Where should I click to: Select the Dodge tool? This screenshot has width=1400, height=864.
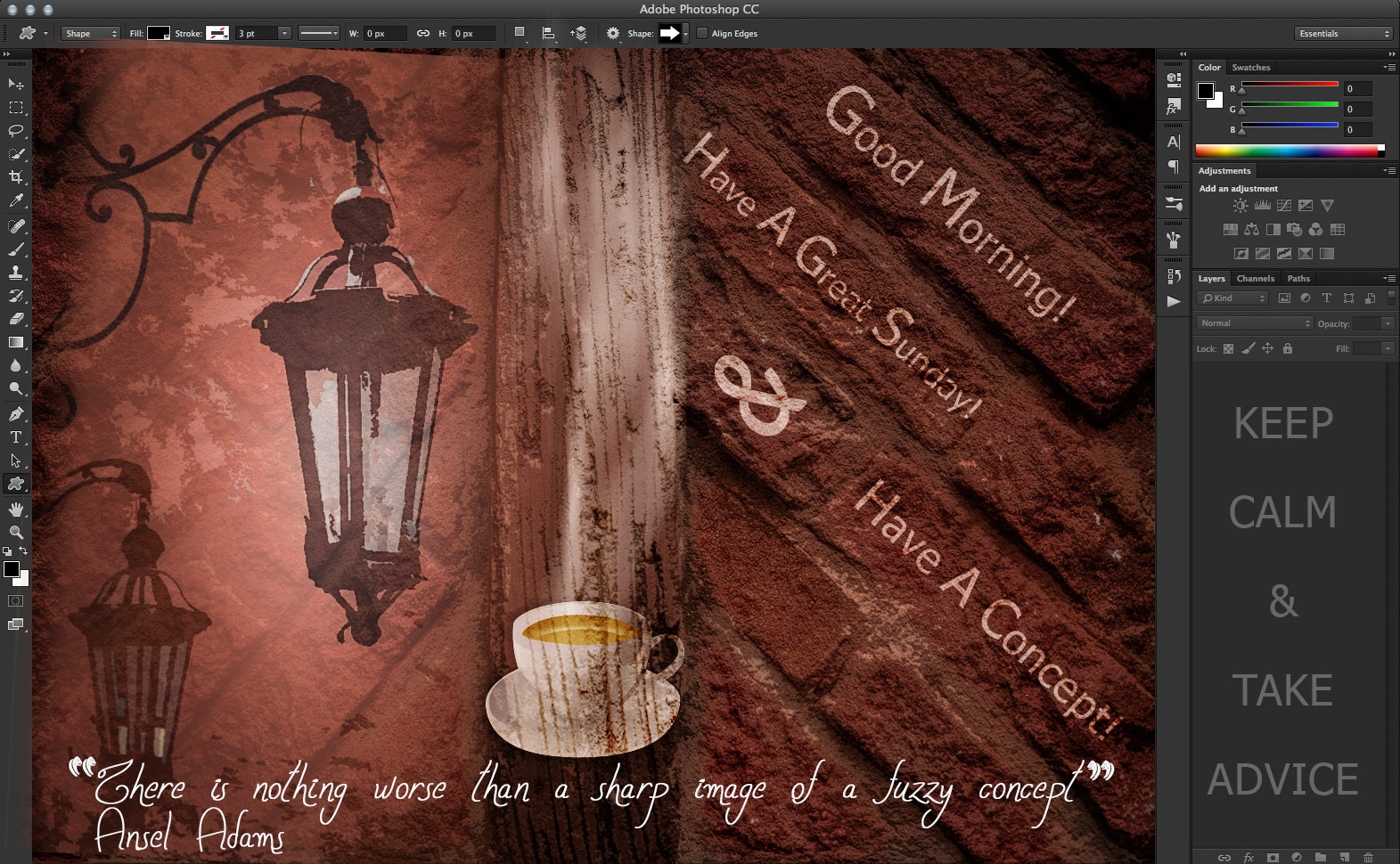(15, 388)
